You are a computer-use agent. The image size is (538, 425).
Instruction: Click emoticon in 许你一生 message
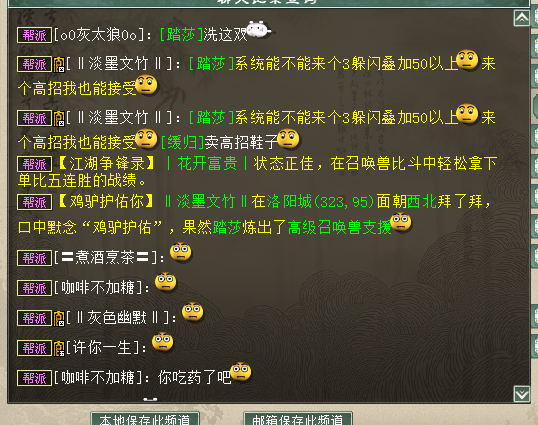[x=163, y=342]
